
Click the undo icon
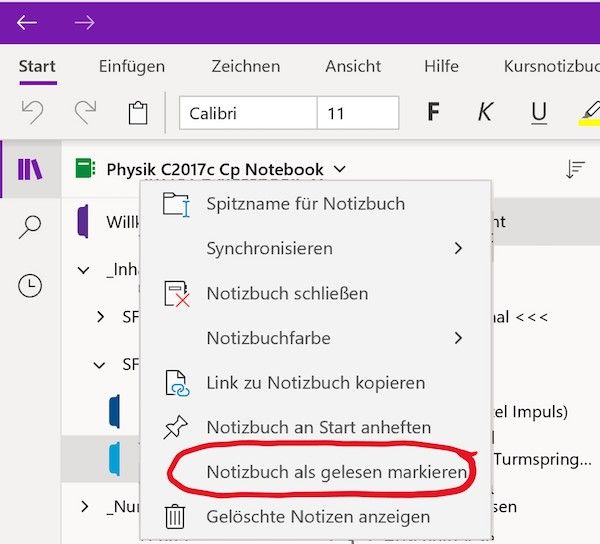33,112
